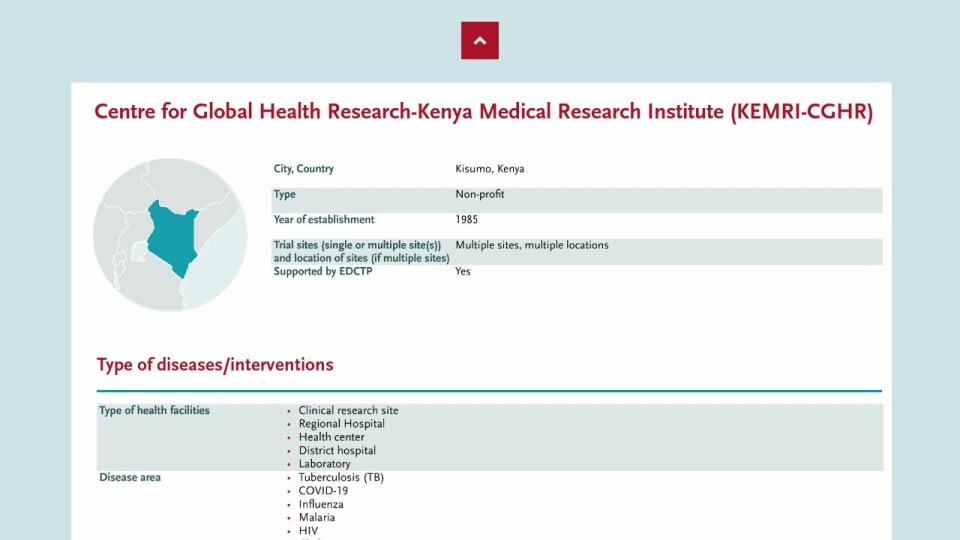Viewport: 960px width, 540px height.
Task: Select the 'Laboratory' facility entry
Action: (324, 464)
